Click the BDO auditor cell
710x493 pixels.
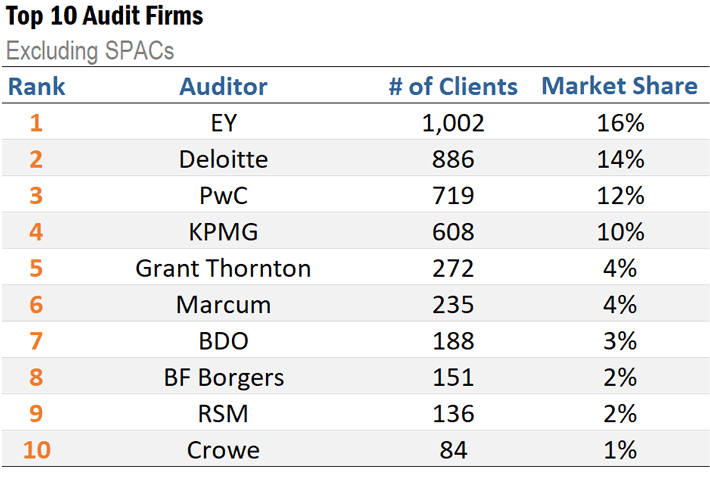(223, 341)
